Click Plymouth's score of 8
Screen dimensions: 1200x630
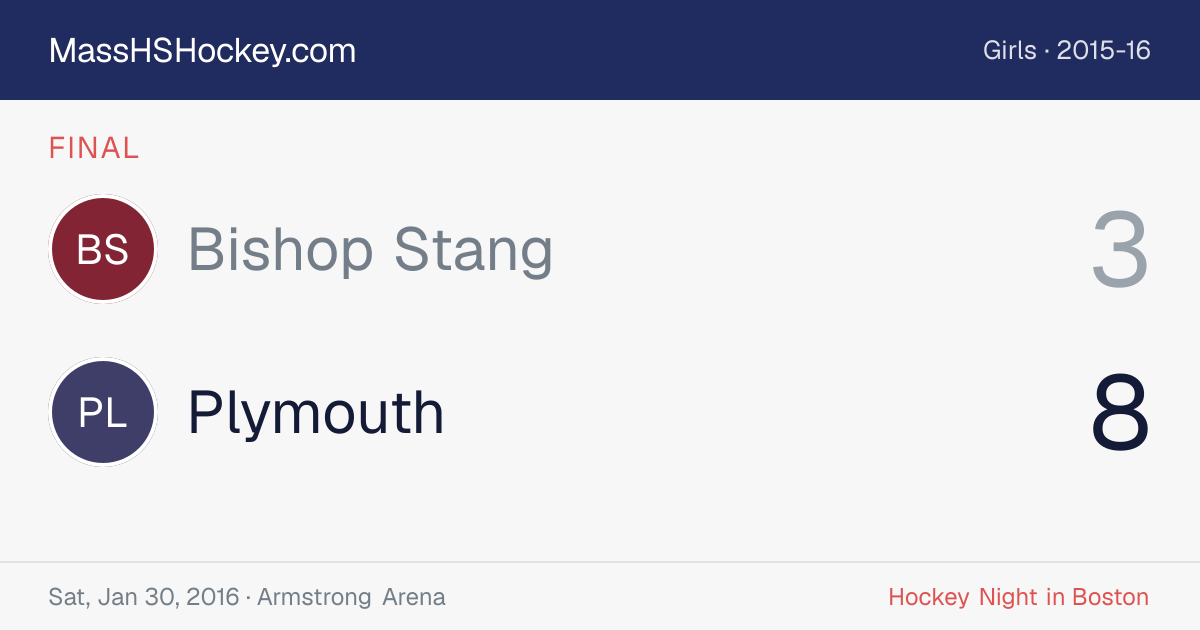click(1120, 413)
